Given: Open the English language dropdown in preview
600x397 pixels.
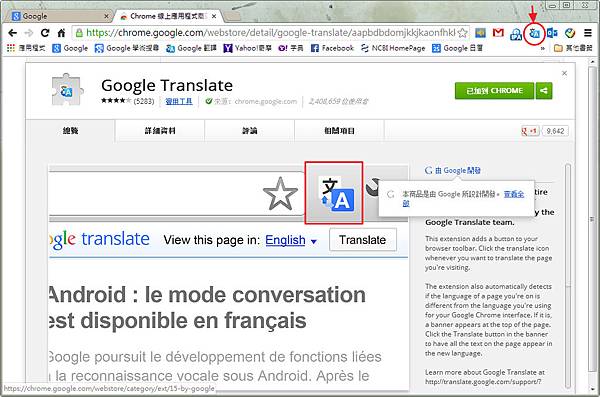Looking at the screenshot, I should coord(291,240).
